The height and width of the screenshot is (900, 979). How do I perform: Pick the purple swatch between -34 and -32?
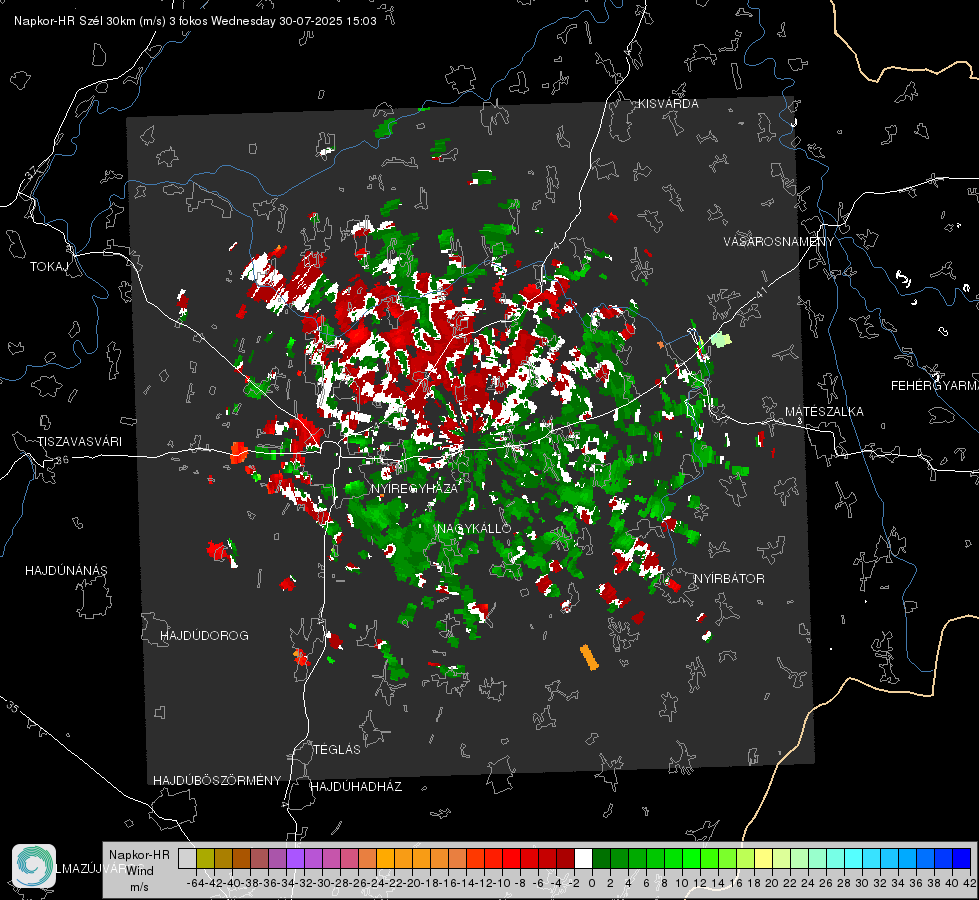[x=295, y=858]
